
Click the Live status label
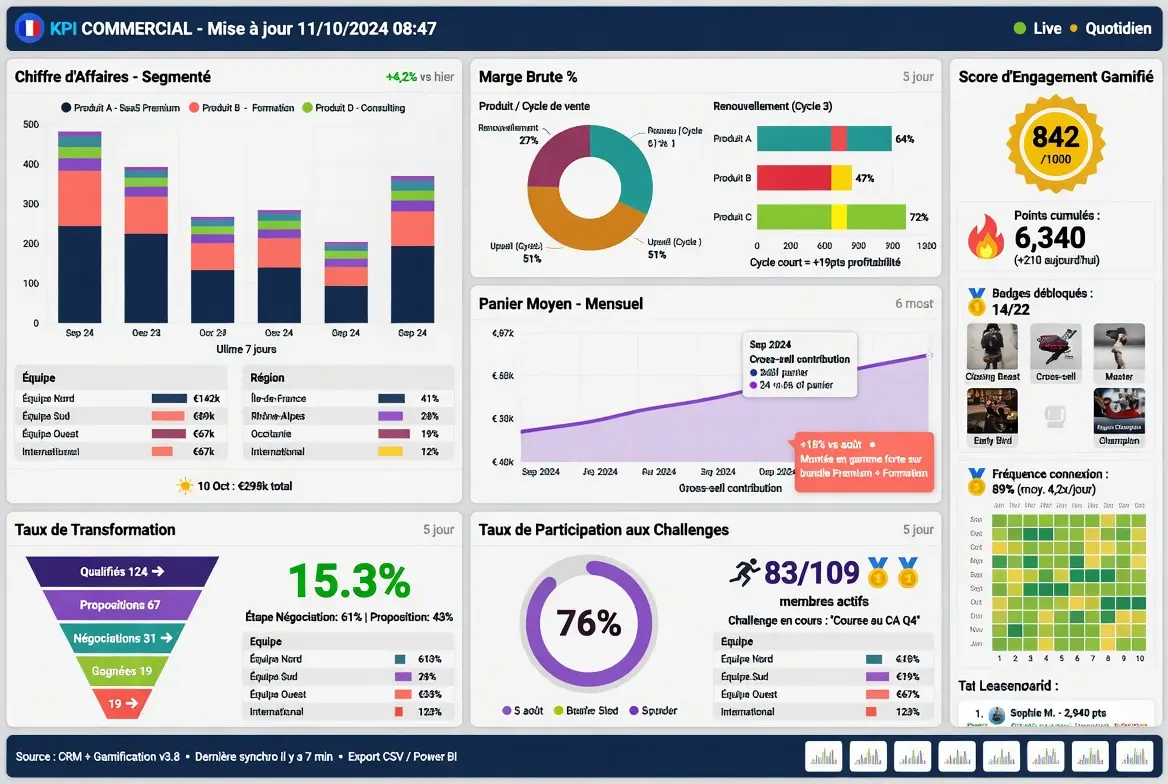pos(1047,28)
